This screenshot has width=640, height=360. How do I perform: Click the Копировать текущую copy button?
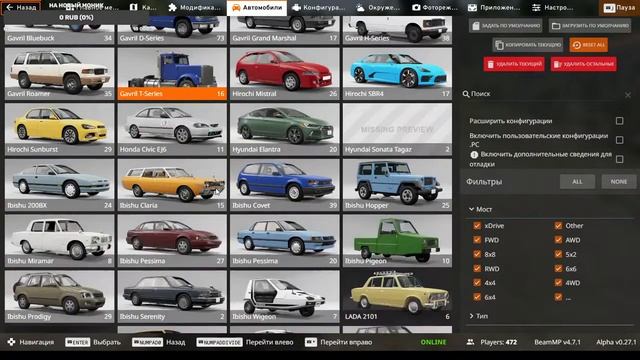click(x=528, y=45)
